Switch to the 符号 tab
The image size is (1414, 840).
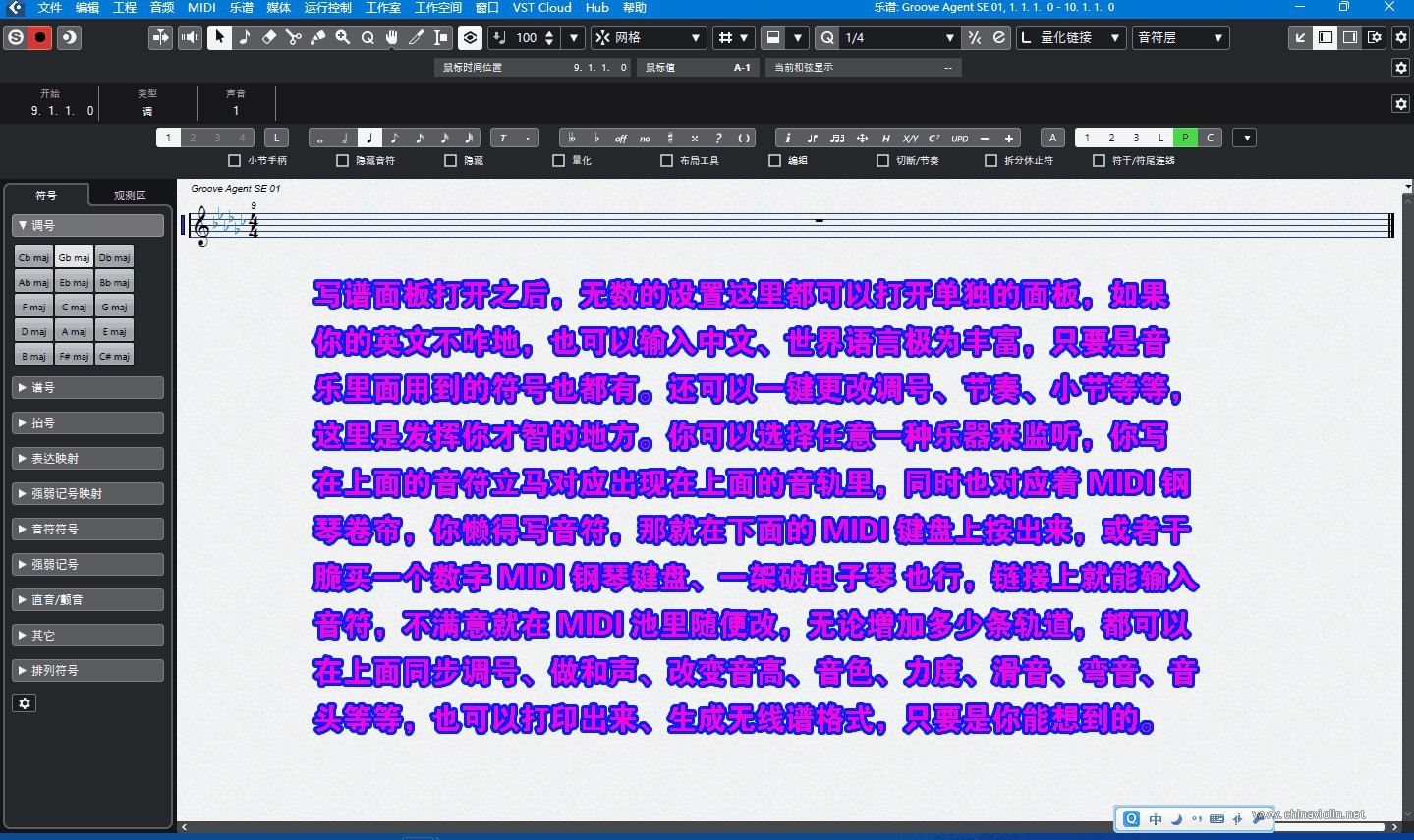pos(46,195)
